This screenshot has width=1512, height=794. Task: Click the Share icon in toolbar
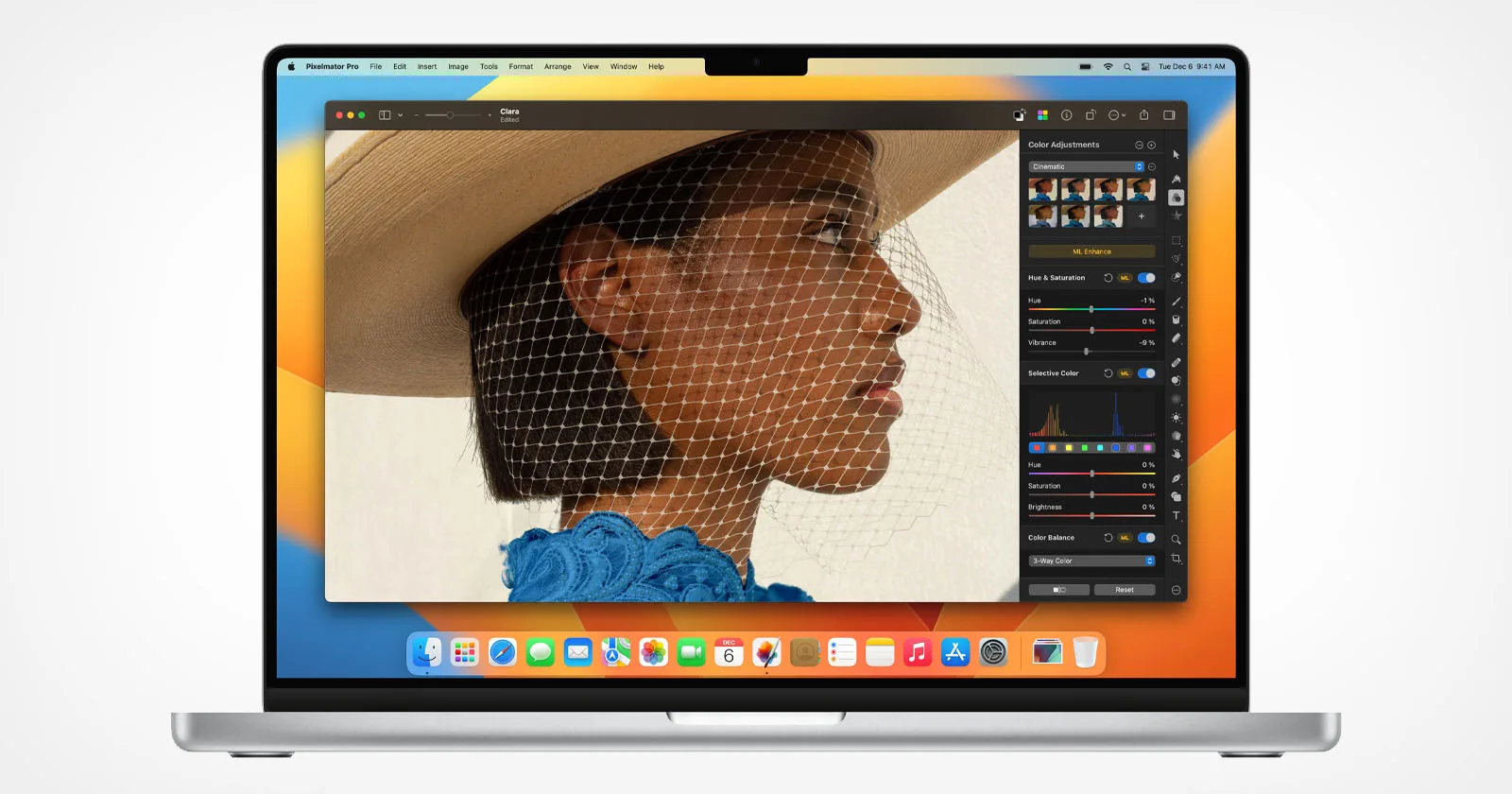click(1143, 115)
